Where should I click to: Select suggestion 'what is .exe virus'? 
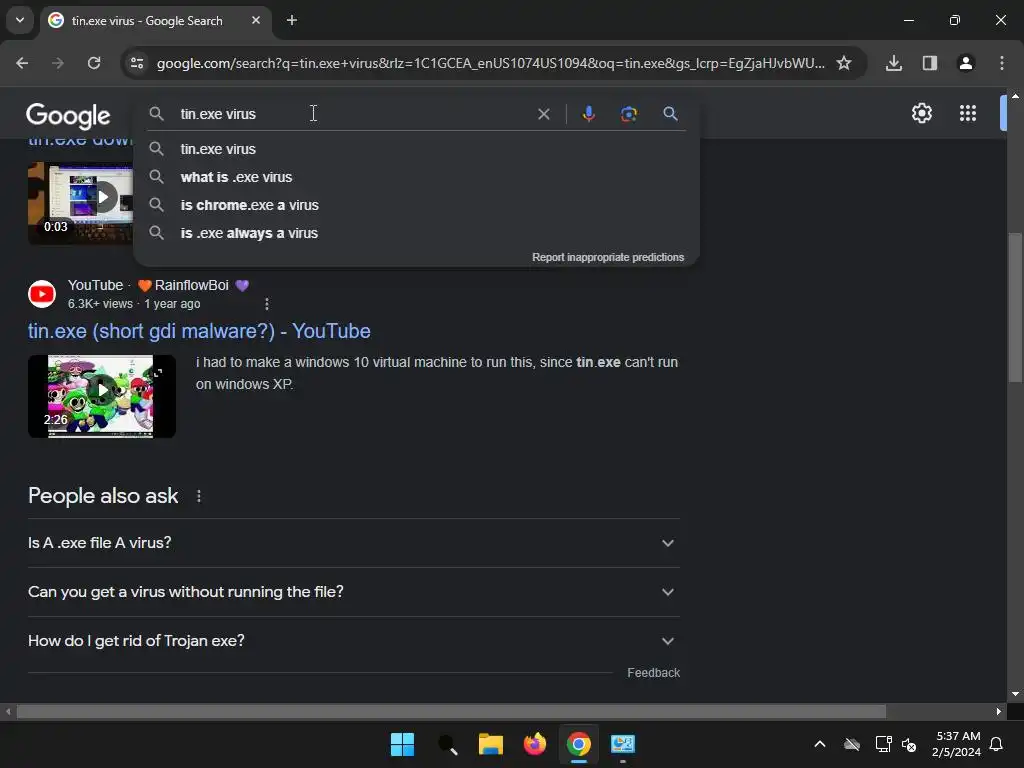coord(416,177)
